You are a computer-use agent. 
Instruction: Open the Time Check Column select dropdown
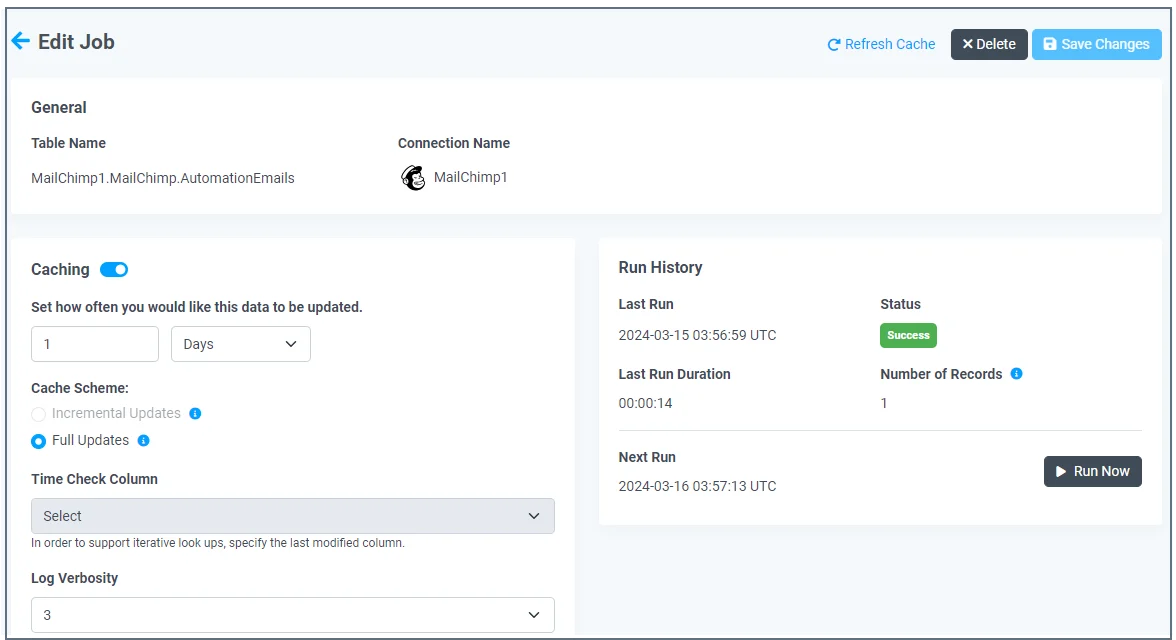[x=292, y=516]
